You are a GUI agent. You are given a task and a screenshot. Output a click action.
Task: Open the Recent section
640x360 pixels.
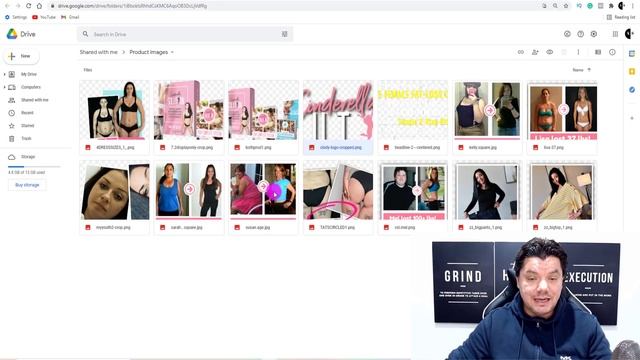[27, 113]
